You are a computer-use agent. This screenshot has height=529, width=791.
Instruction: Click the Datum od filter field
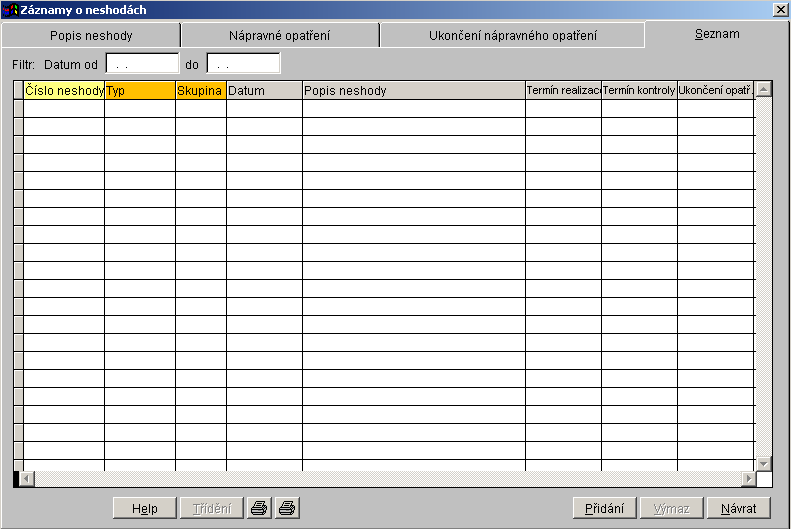point(142,64)
